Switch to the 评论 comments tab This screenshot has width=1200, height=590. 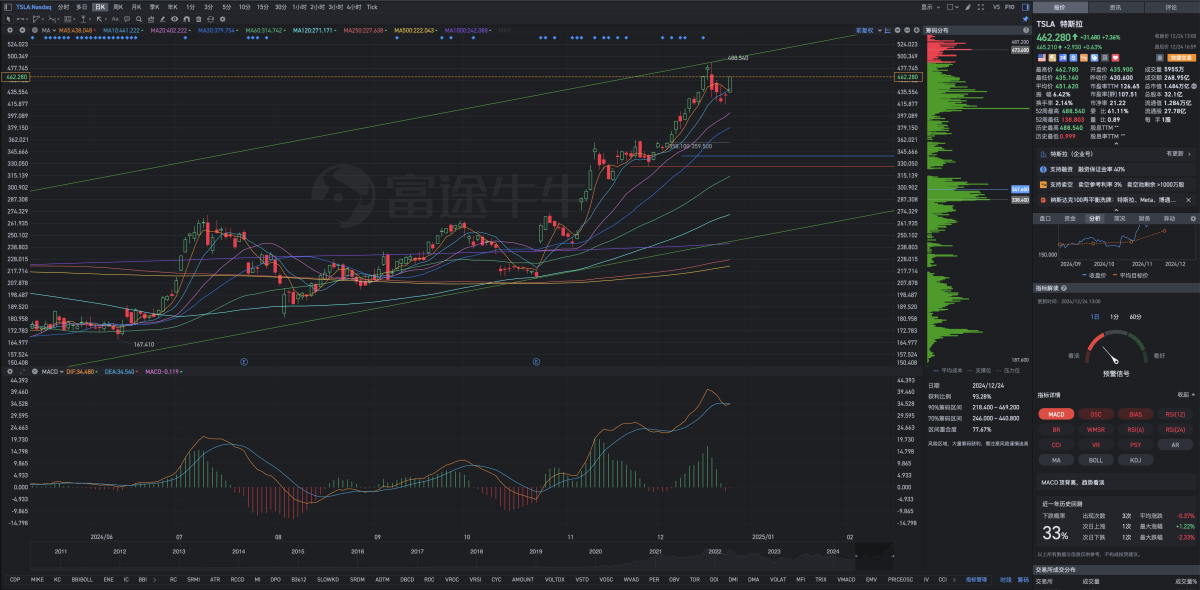1172,7
